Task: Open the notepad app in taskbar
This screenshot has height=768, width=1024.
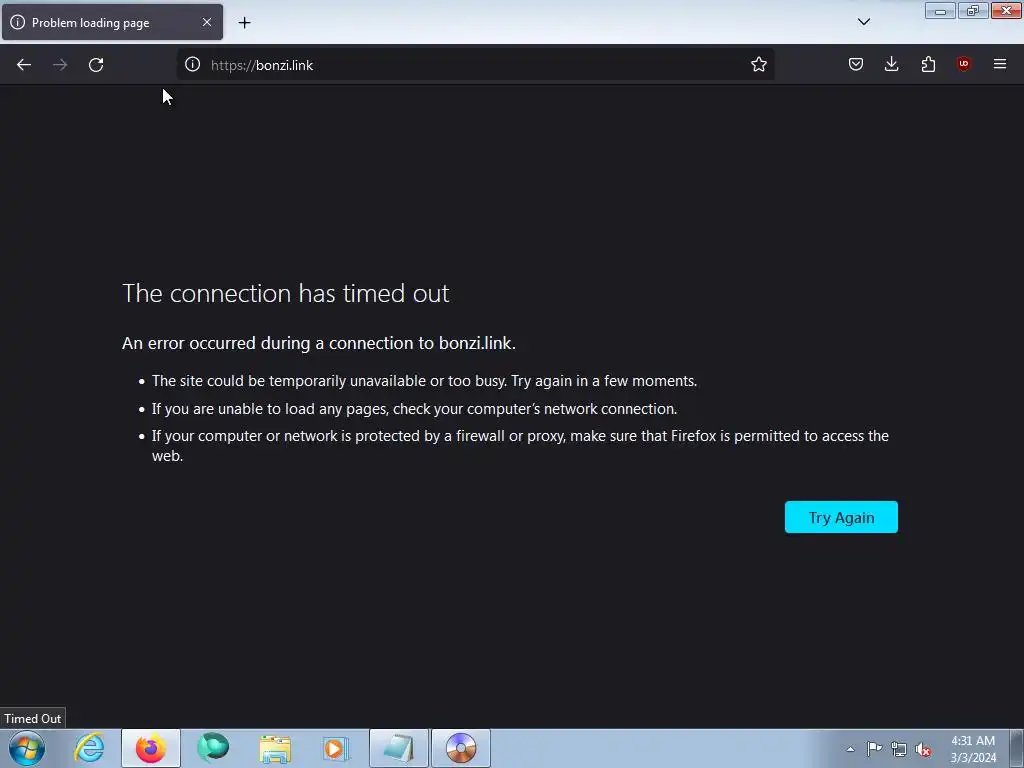Action: coord(399,748)
